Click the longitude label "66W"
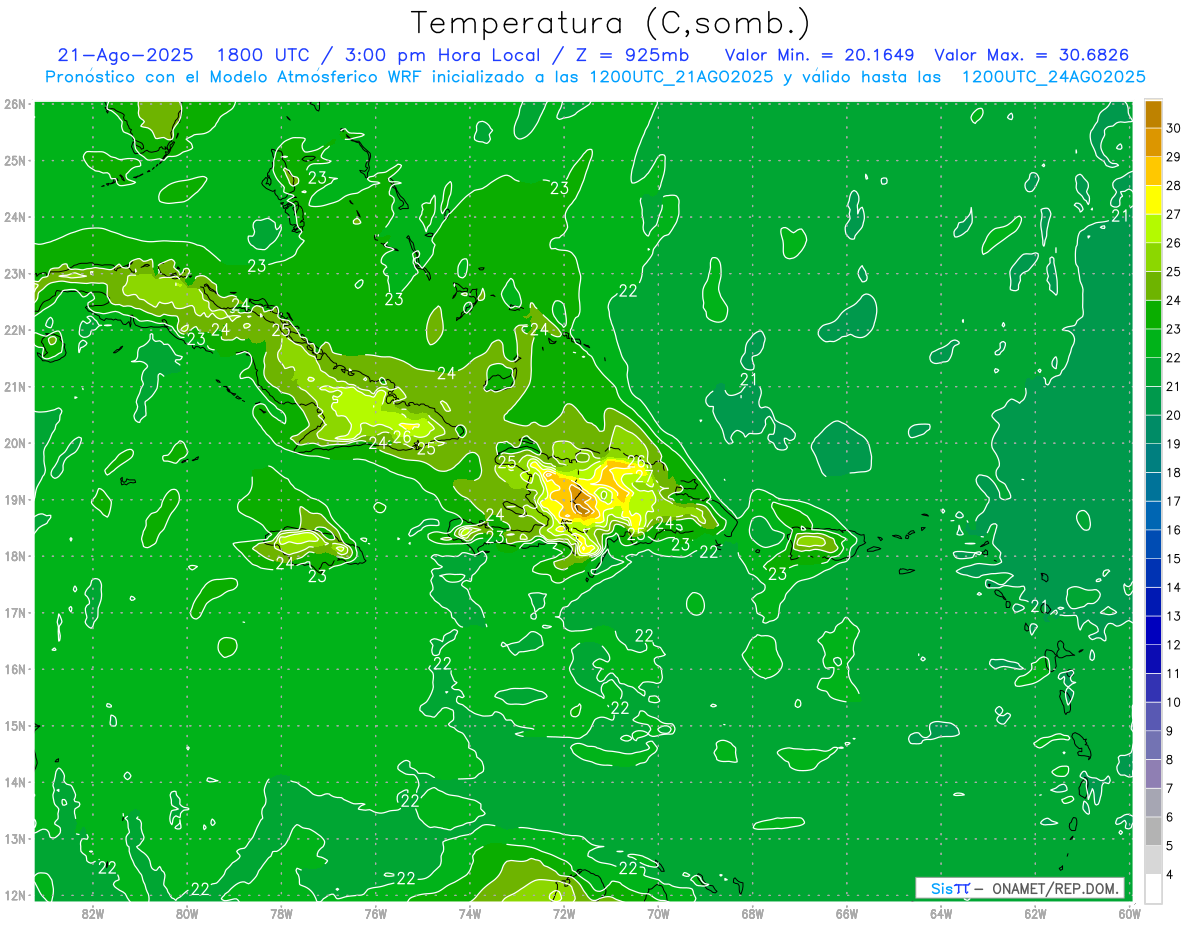 point(846,912)
